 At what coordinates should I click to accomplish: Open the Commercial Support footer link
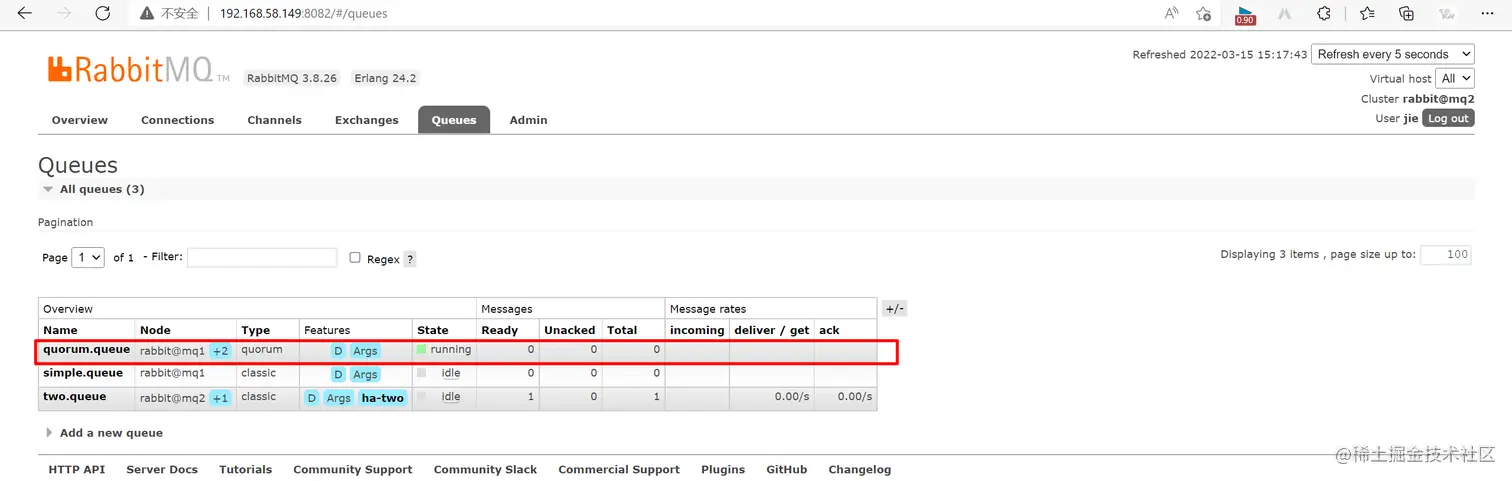click(619, 469)
